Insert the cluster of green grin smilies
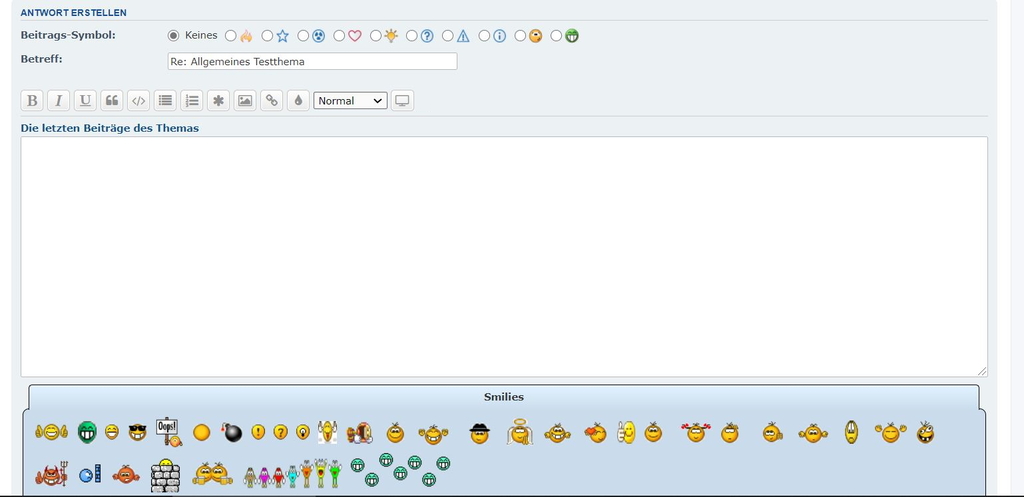 (400, 470)
